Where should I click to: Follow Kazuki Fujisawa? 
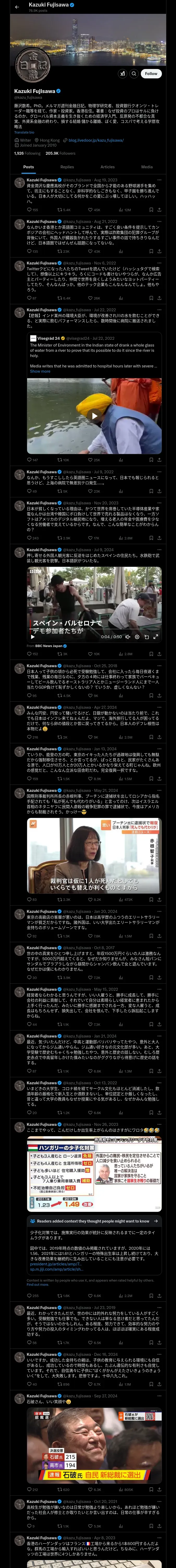coord(151,73)
